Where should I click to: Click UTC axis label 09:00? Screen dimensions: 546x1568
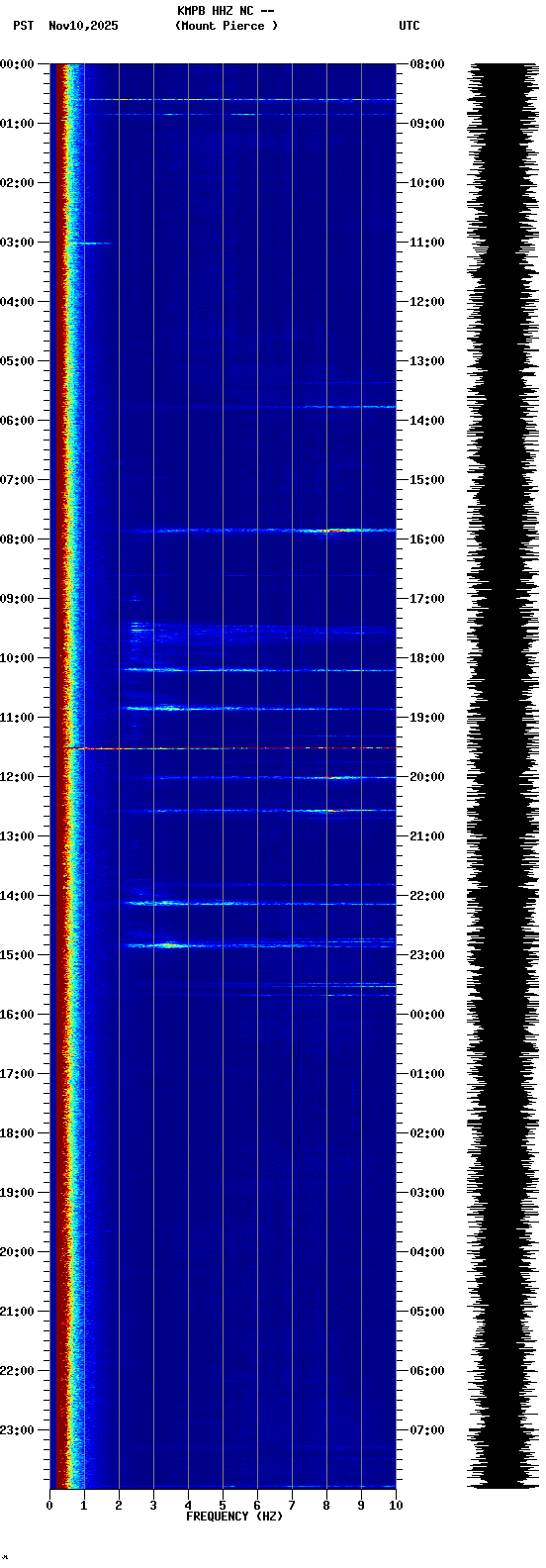(x=427, y=124)
